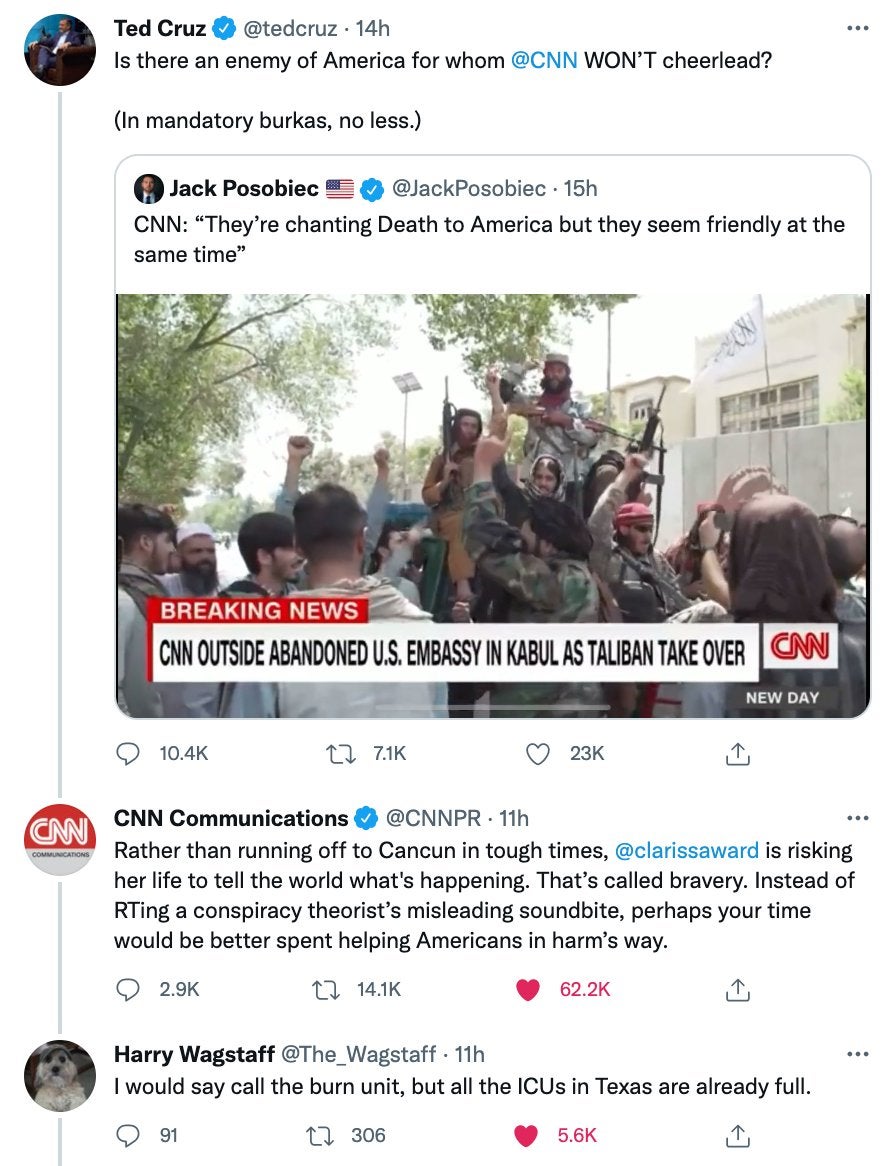Open more options on Harry Wagstaff's tweet
896x1166 pixels.
pos(857,1054)
